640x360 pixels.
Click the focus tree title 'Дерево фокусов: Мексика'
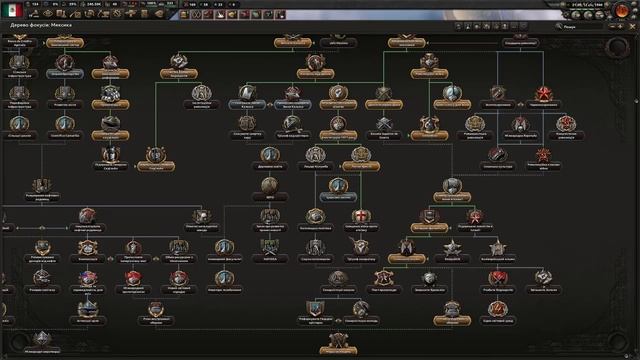click(x=41, y=25)
